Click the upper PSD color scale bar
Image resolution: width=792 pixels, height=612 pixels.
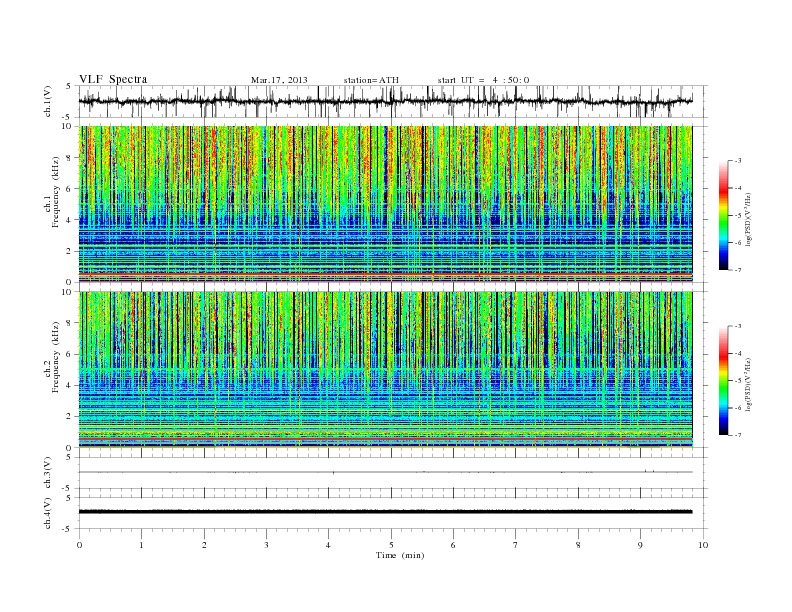point(723,215)
